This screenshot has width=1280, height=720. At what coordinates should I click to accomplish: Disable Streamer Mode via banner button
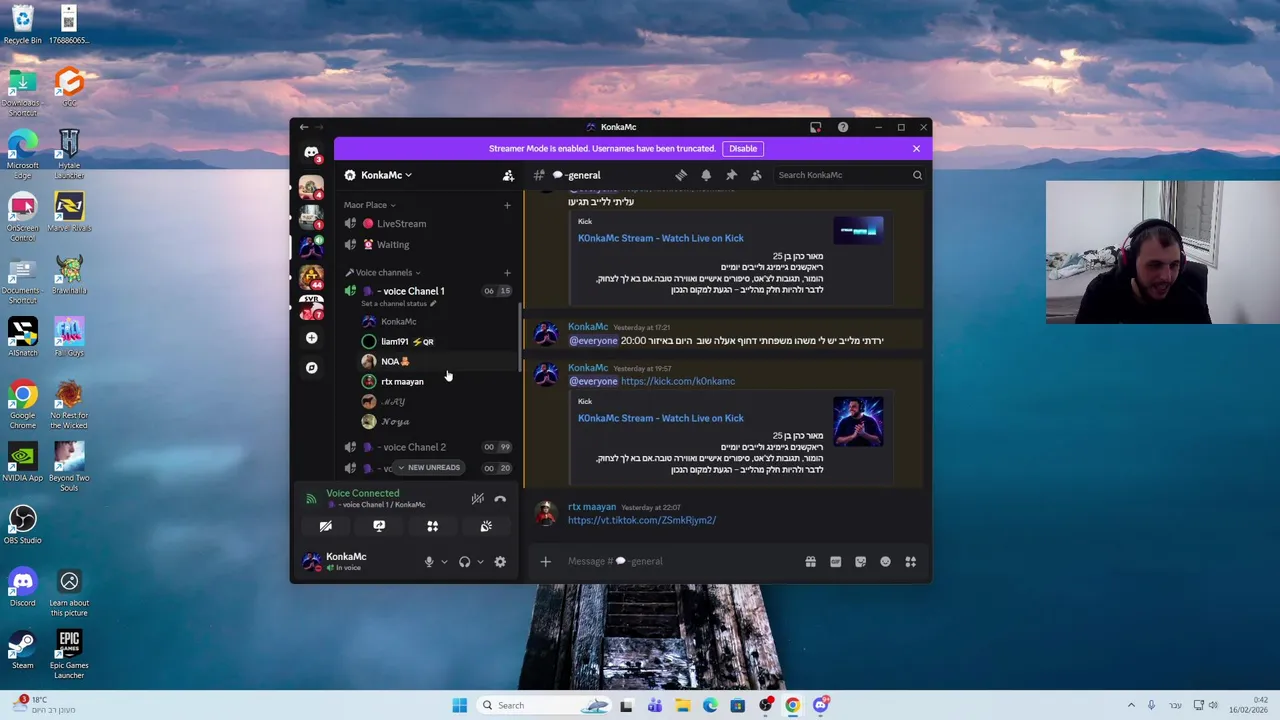(x=743, y=148)
